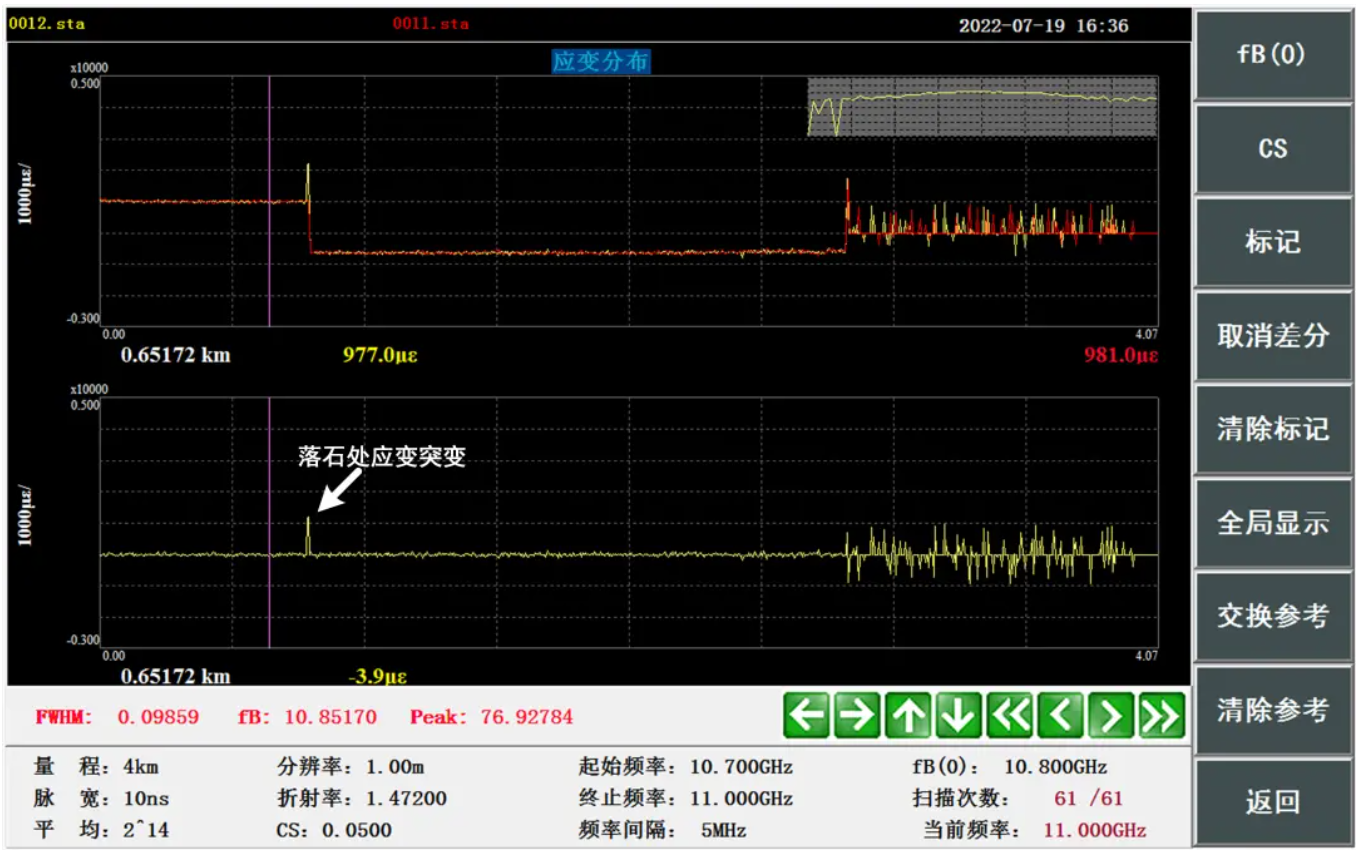1362x860 pixels.
Task: Click the CS: 0.0500 parameter
Action: click(x=334, y=830)
